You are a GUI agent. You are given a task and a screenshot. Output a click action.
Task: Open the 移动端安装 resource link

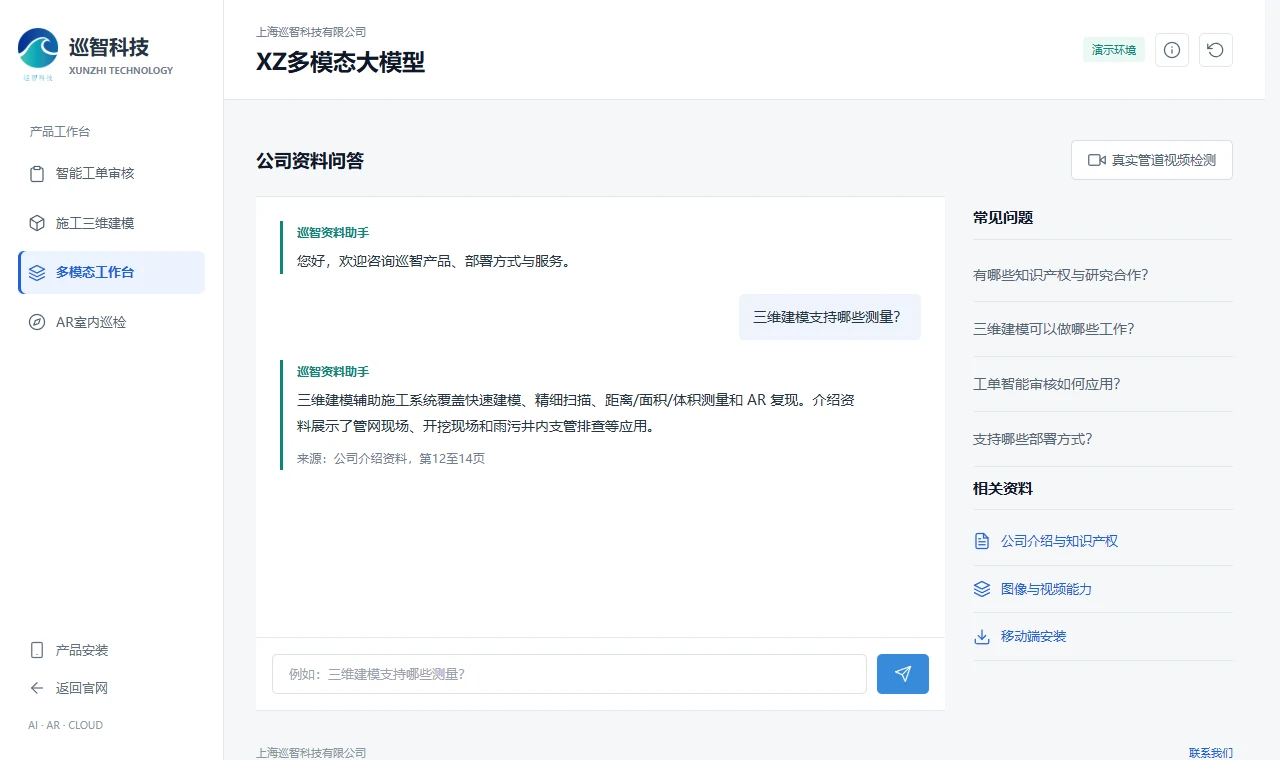click(x=1103, y=637)
